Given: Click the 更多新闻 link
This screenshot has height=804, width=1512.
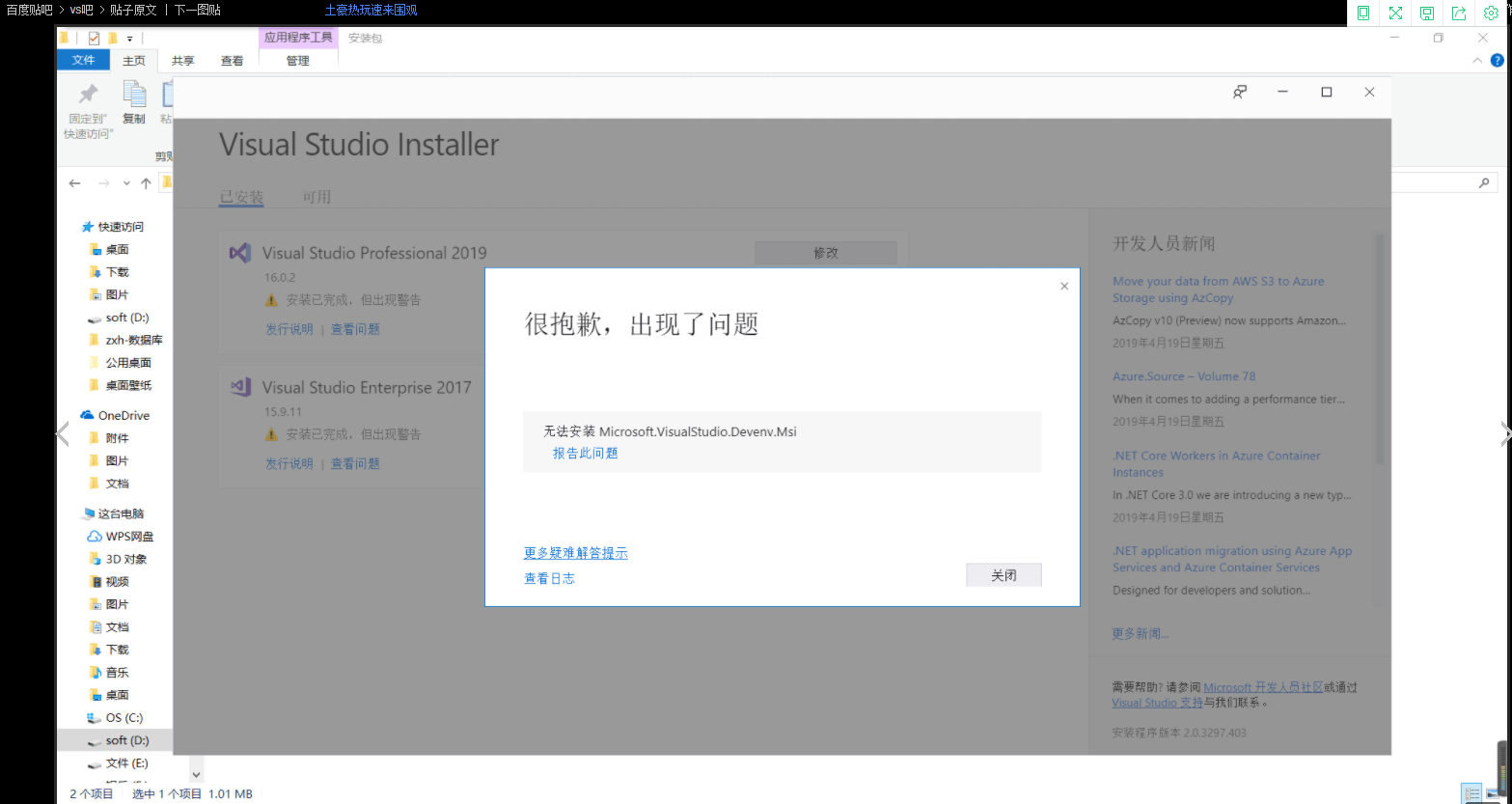Looking at the screenshot, I should click(1141, 634).
